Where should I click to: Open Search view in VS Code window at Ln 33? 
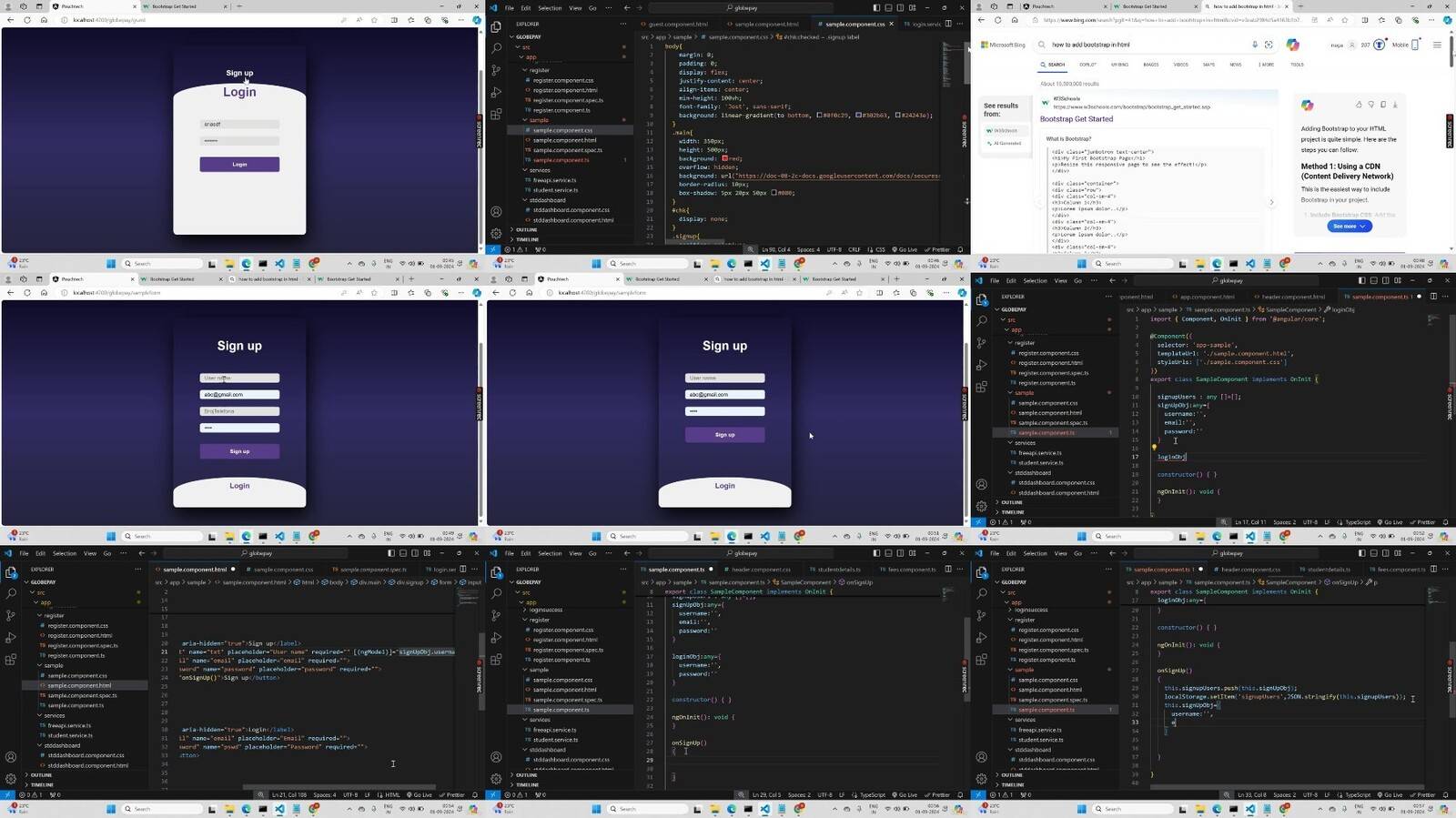(x=981, y=593)
